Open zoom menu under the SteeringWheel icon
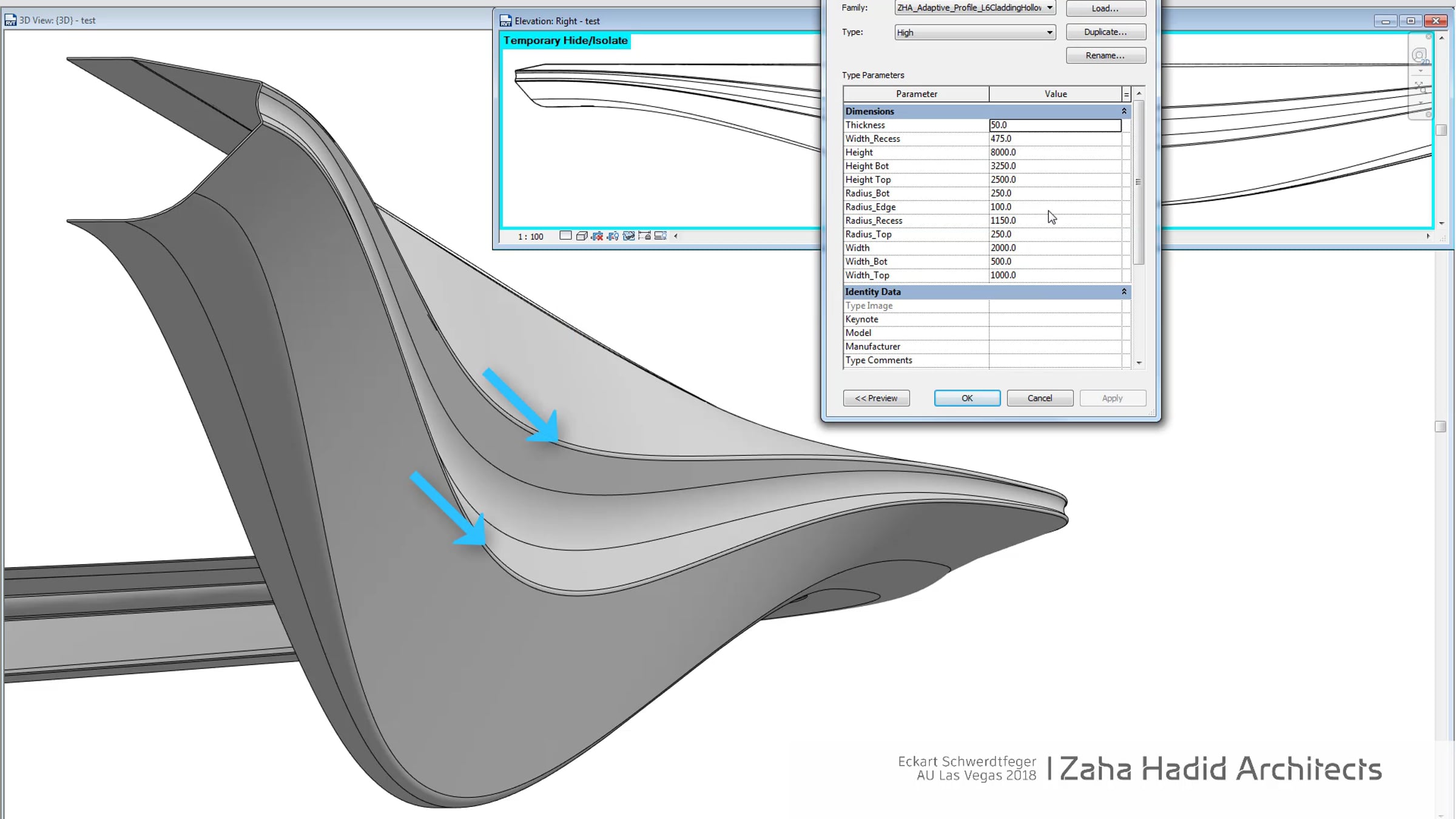1456x819 pixels. point(1421,71)
